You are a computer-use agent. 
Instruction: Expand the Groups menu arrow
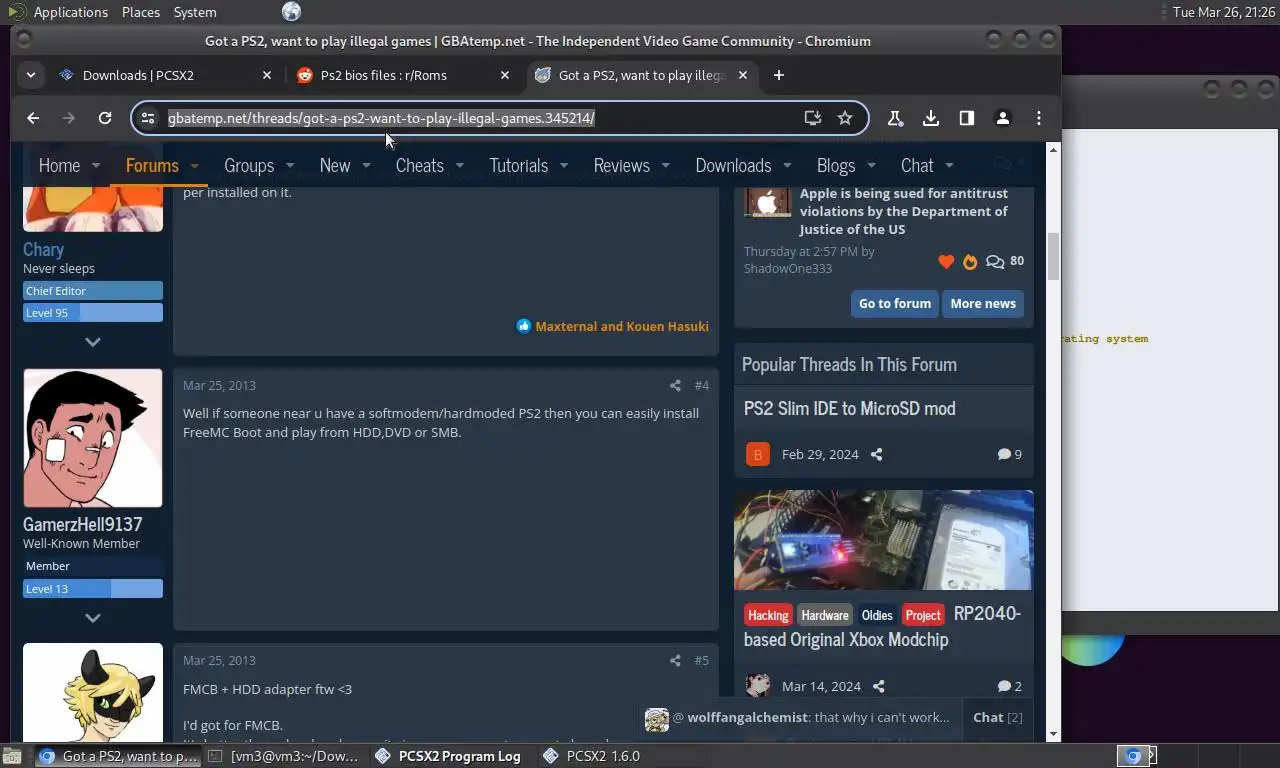[290, 166]
